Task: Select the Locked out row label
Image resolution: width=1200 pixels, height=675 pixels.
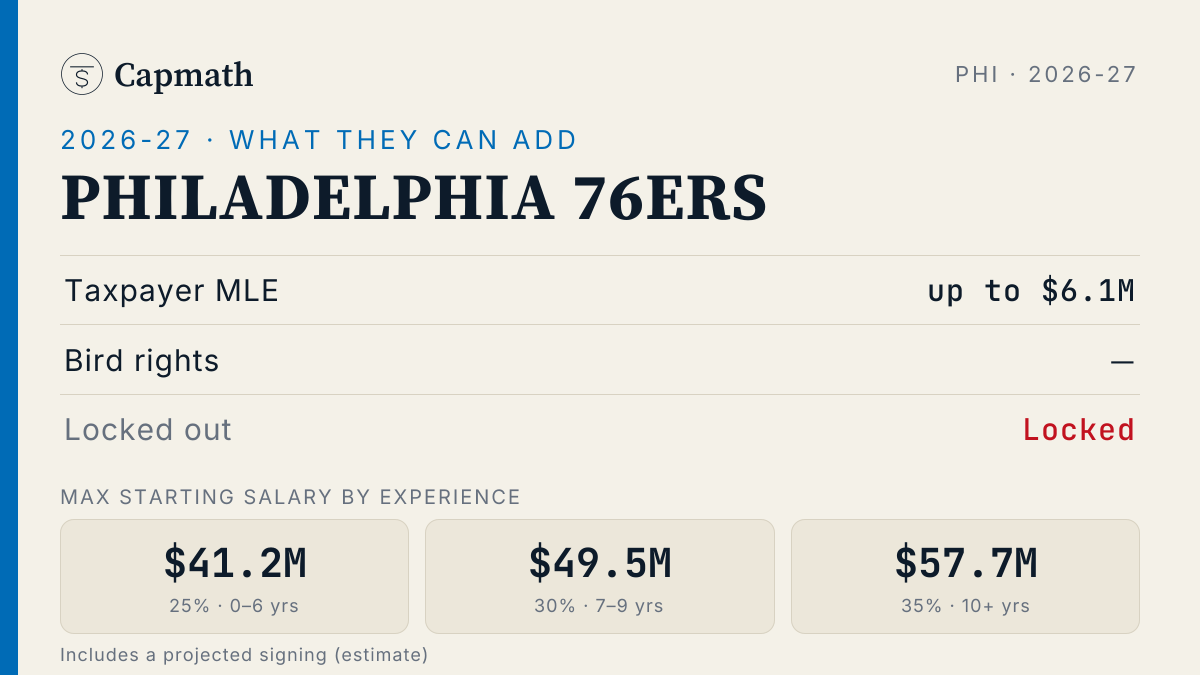Action: tap(148, 430)
